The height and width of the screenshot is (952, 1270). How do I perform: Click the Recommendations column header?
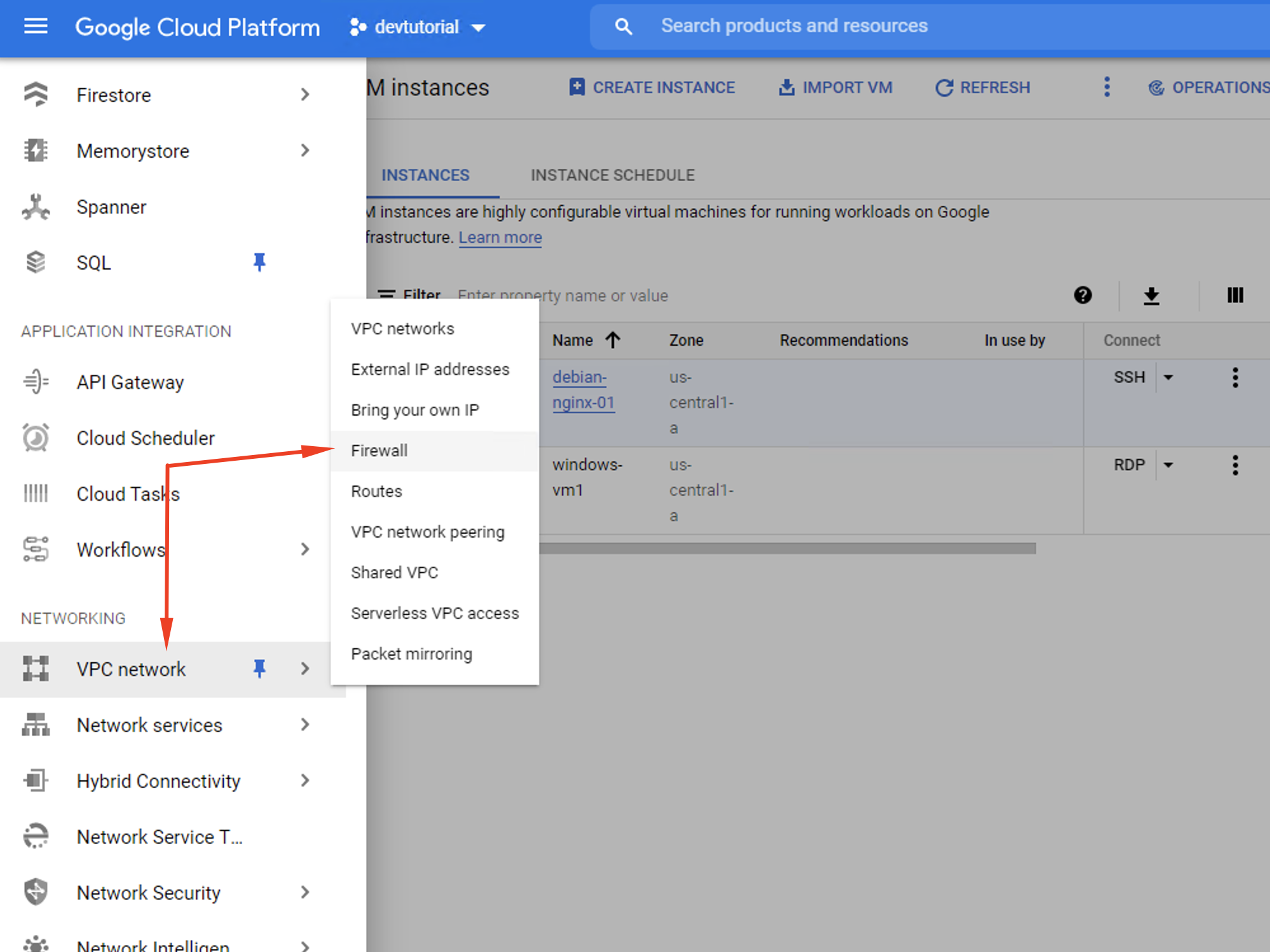(843, 340)
